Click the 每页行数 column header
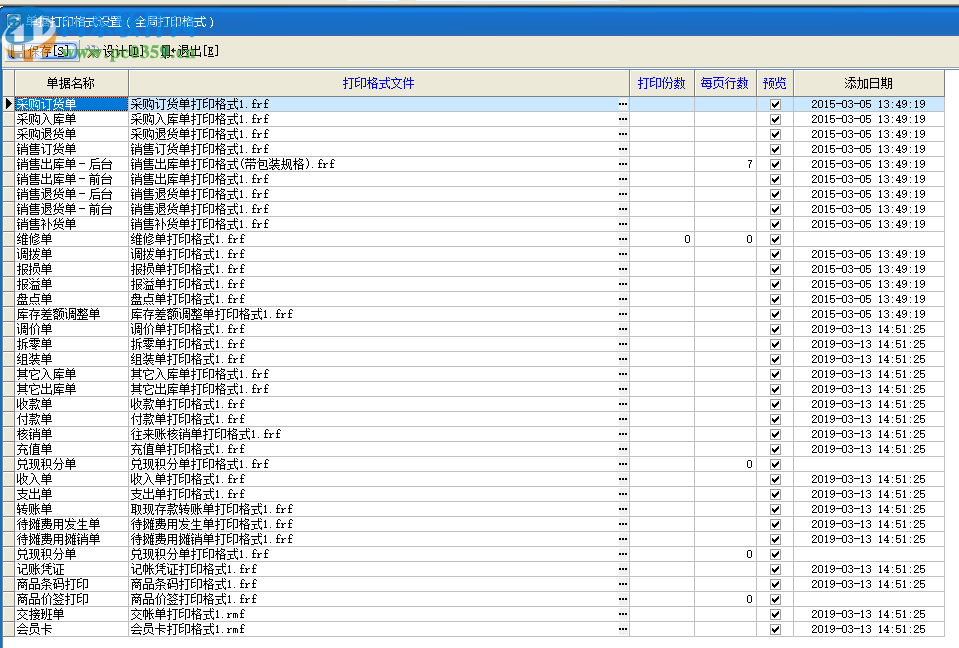Image resolution: width=959 pixels, height=648 pixels. 725,83
